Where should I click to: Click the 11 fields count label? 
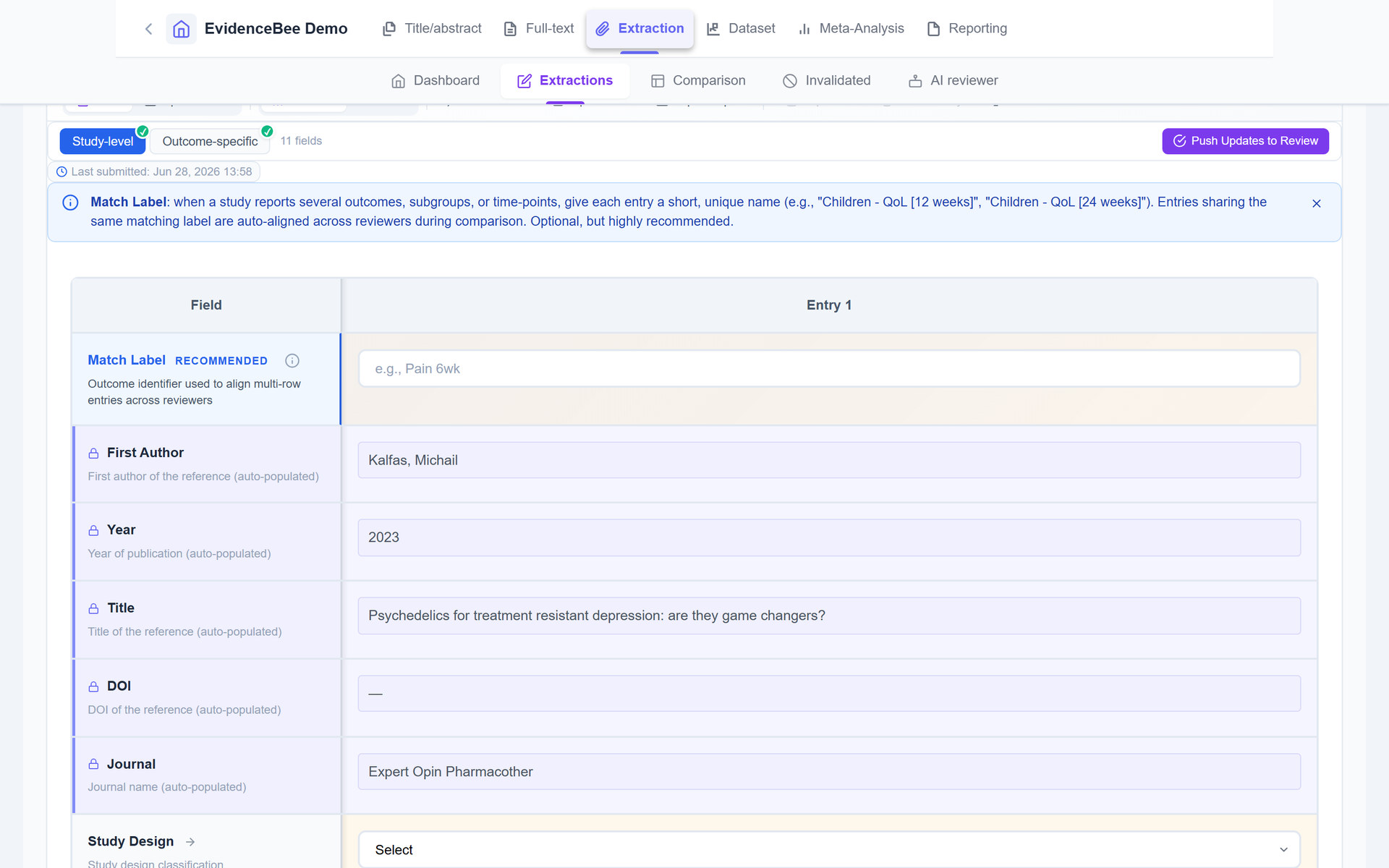(301, 141)
